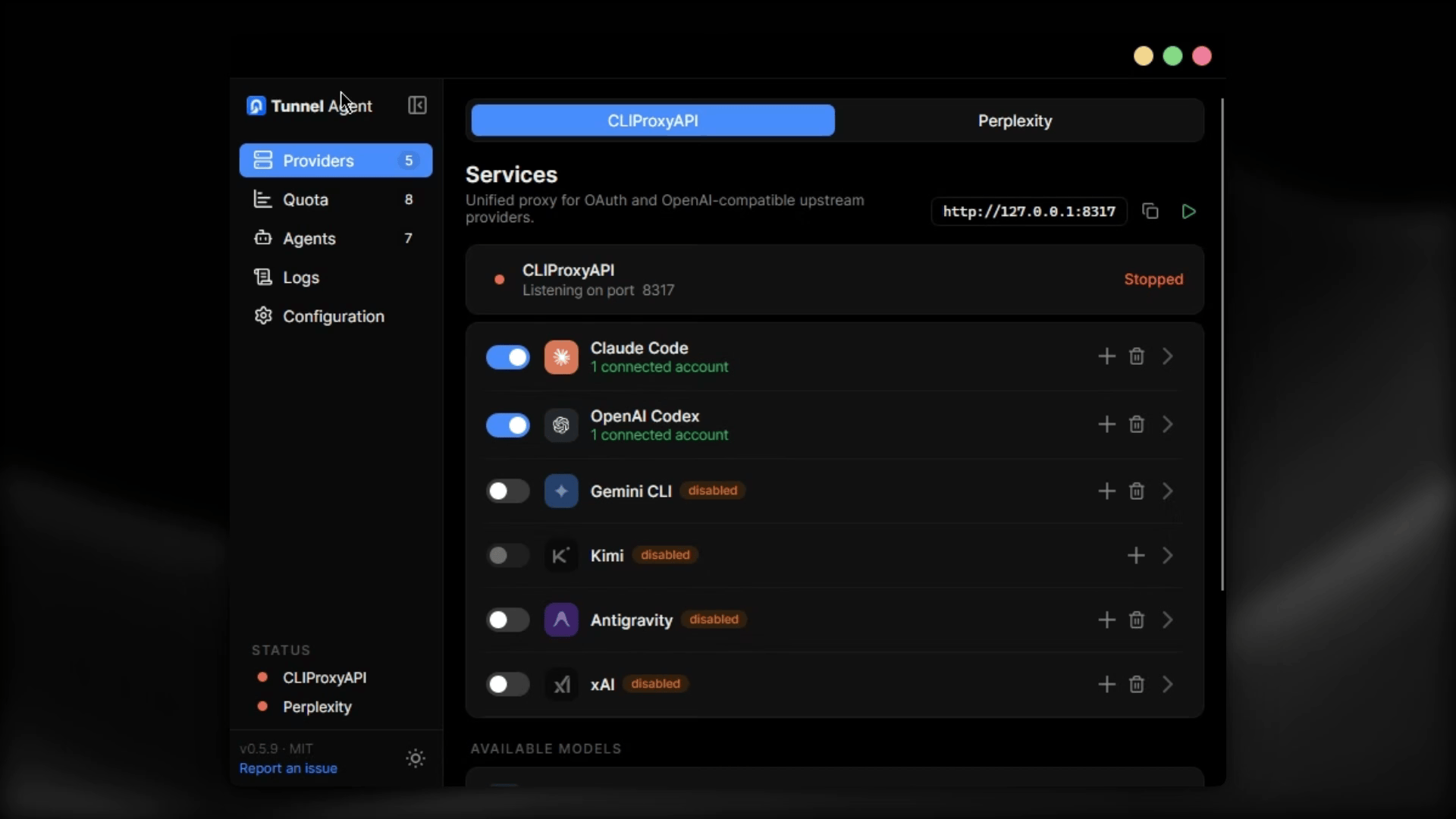
Task: Disable the OpenAI Codex provider toggle
Action: coord(508,425)
